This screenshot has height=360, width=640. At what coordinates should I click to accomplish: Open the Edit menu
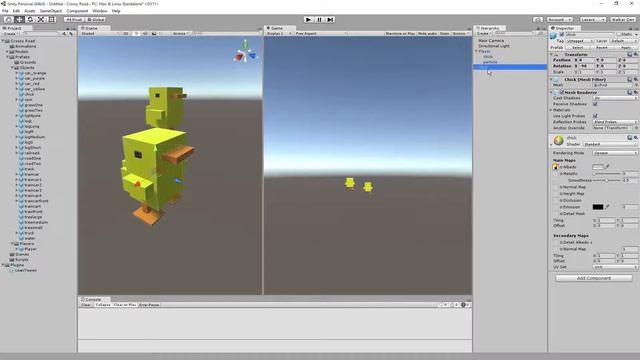click(16, 11)
